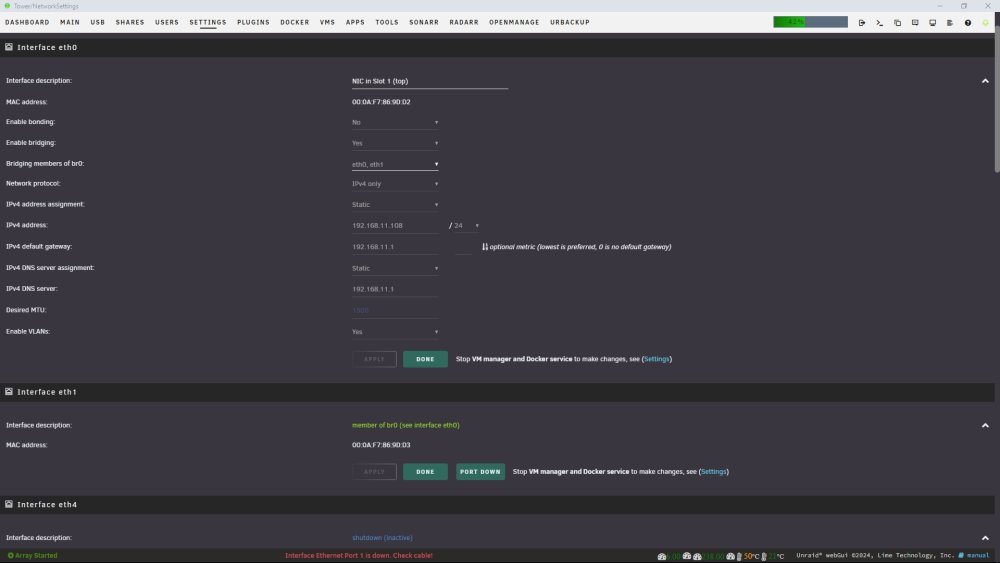This screenshot has height=563, width=1000.
Task: Click Apply button under eth0
Action: point(374,359)
